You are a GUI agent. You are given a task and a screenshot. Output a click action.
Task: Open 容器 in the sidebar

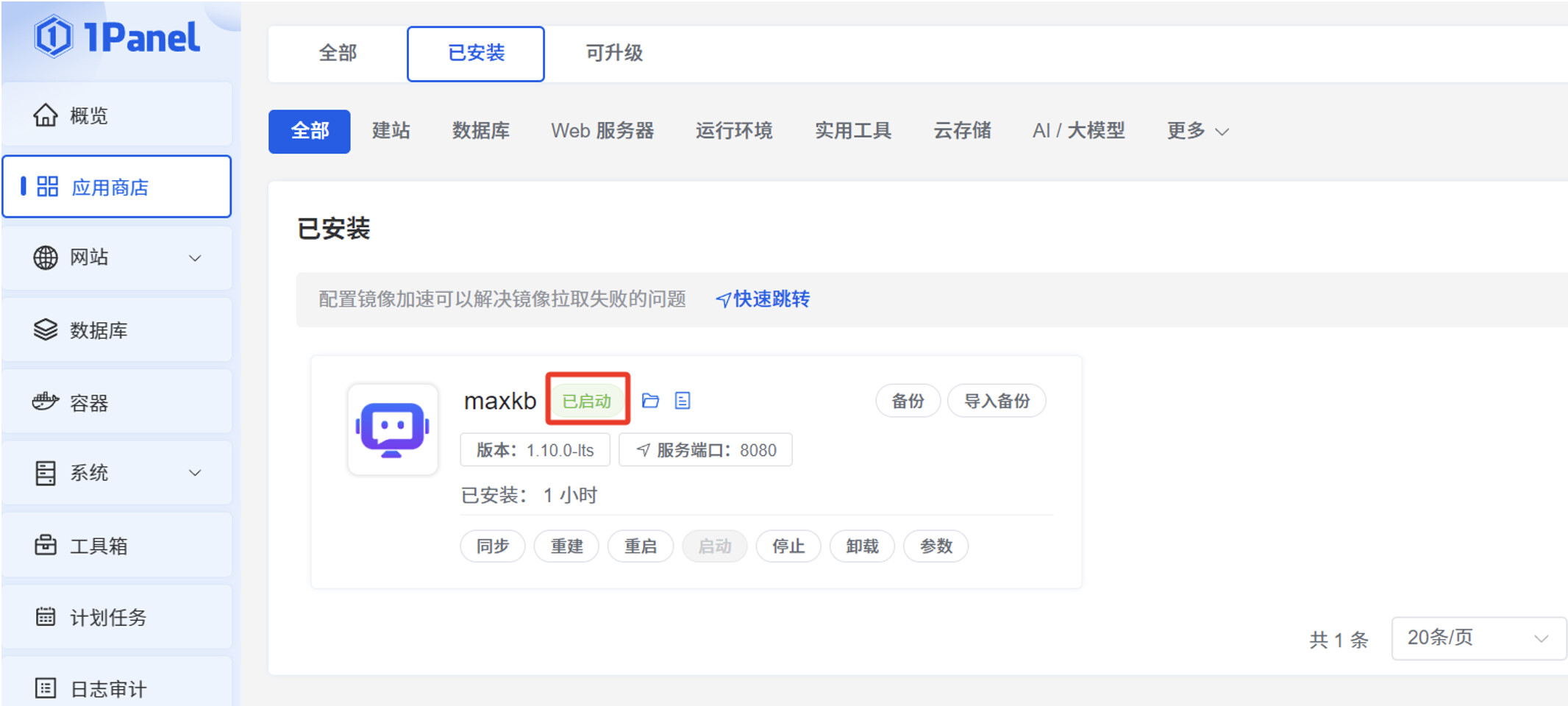[x=117, y=402]
